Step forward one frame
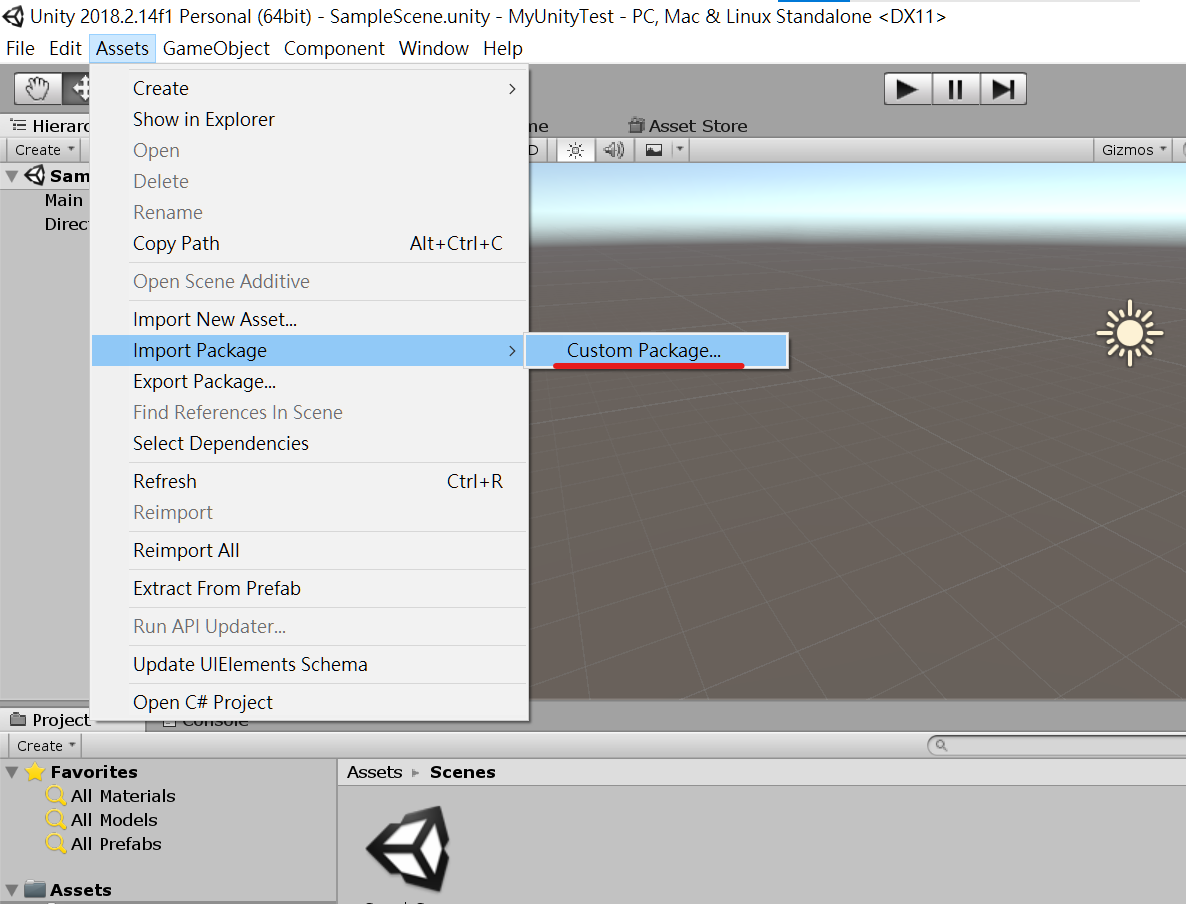 [x=1003, y=88]
